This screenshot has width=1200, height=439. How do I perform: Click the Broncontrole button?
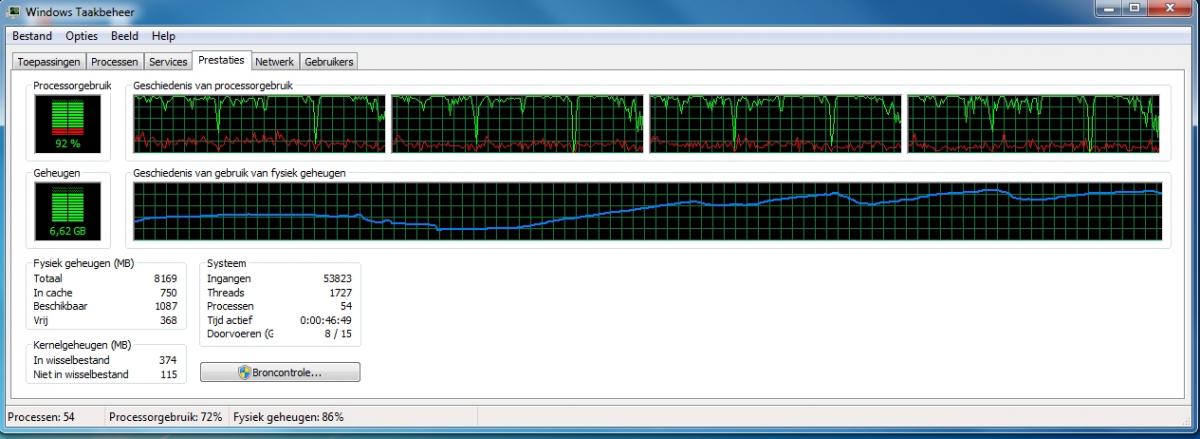click(280, 372)
